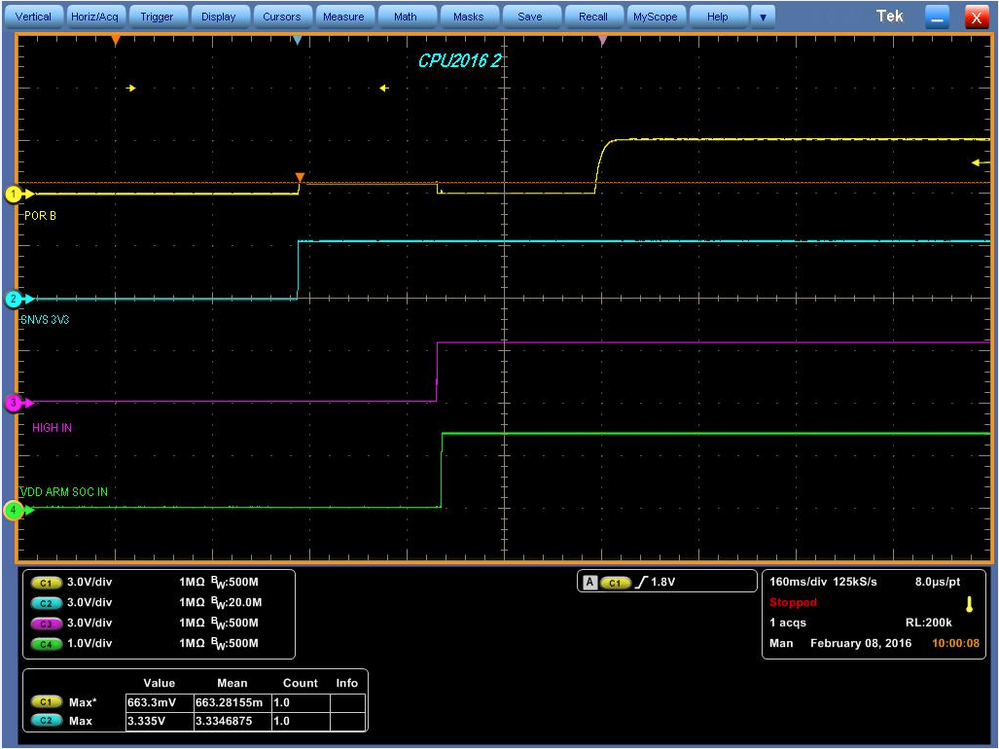Click the C3 badge in channel settings

point(46,623)
